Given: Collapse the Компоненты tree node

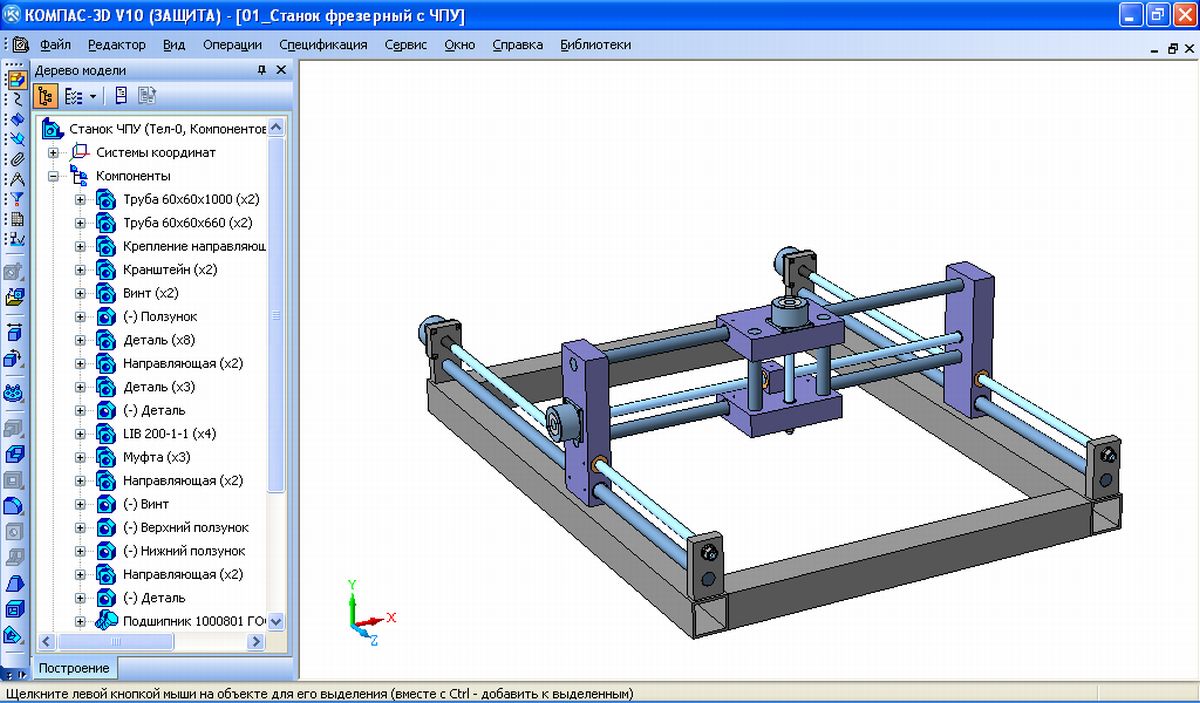Looking at the screenshot, I should pos(54,176).
